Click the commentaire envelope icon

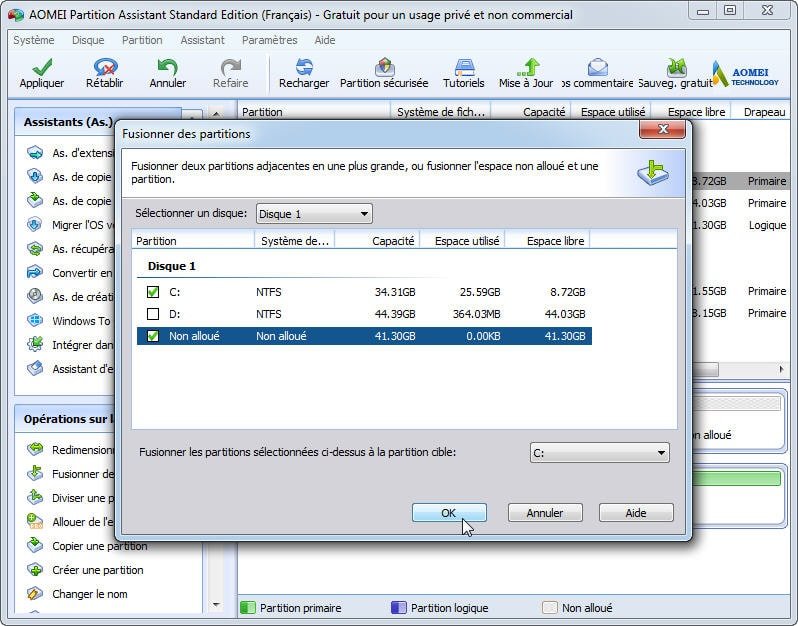coord(598,67)
